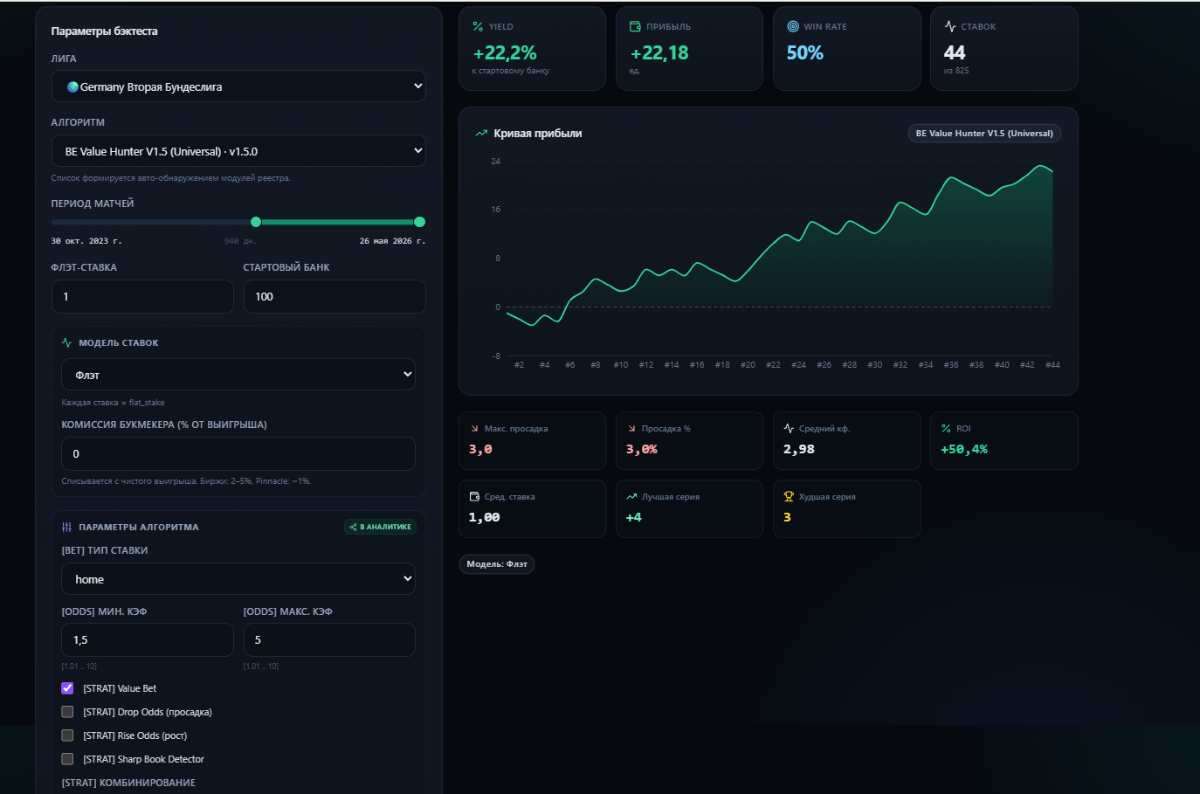This screenshot has height=794, width=1200.
Task: Open the Тип ставки home dropdown
Action: coord(238,579)
